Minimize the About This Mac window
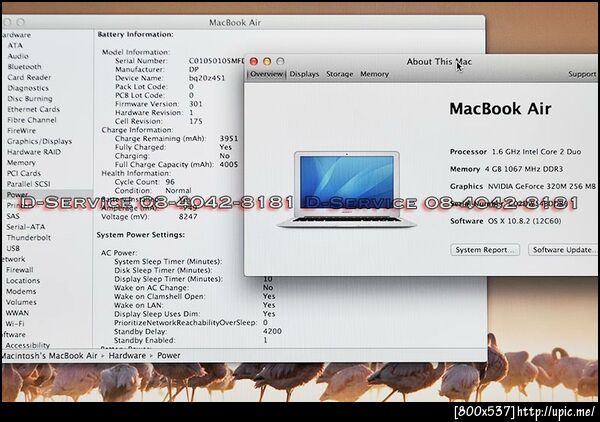The width and height of the screenshot is (600, 422). 267,61
